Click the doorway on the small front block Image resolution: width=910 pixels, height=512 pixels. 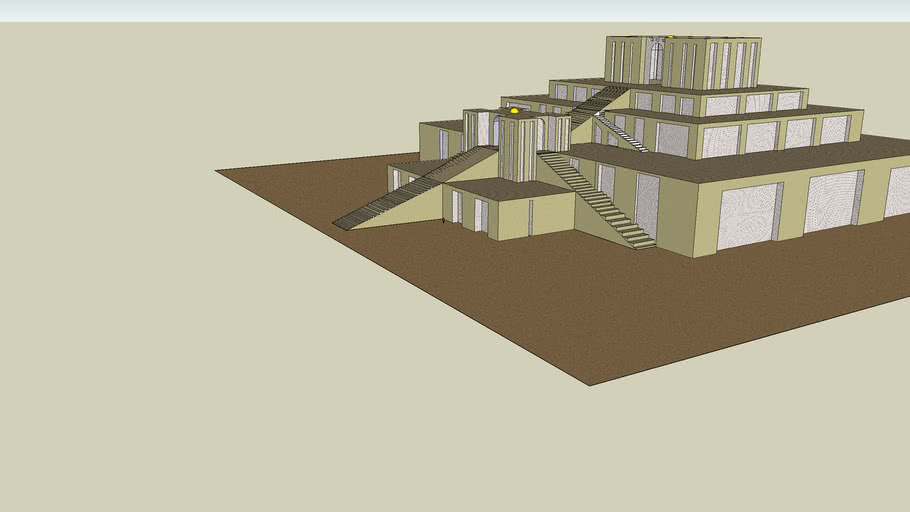click(480, 215)
